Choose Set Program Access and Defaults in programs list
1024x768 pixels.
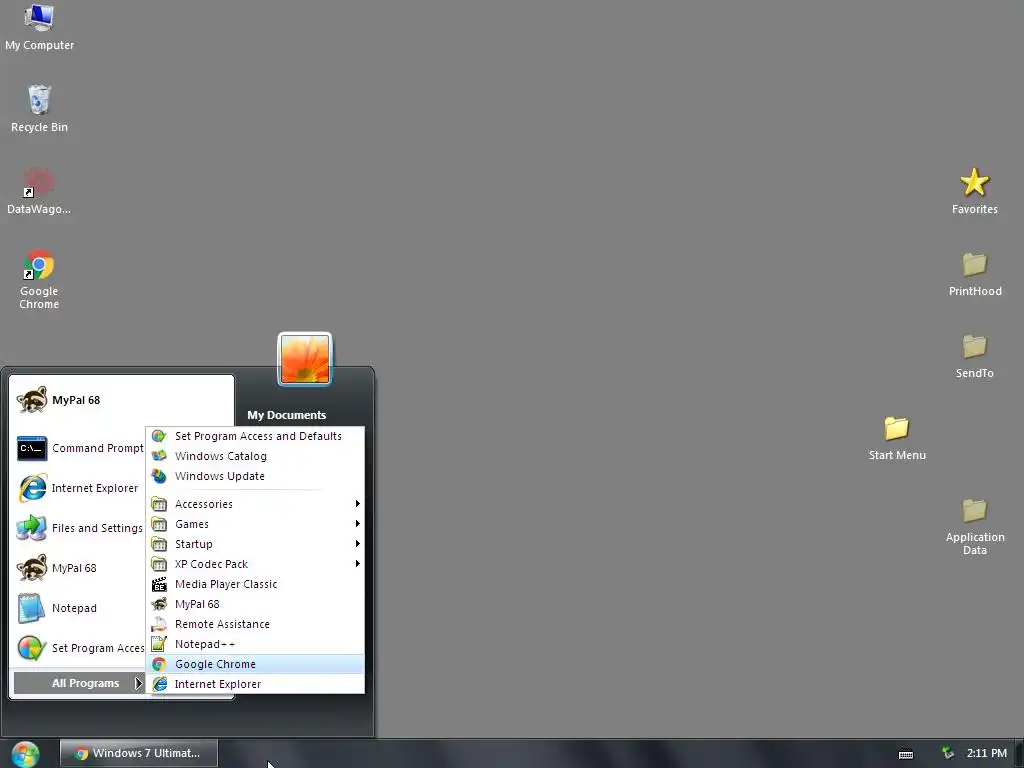tap(255, 436)
